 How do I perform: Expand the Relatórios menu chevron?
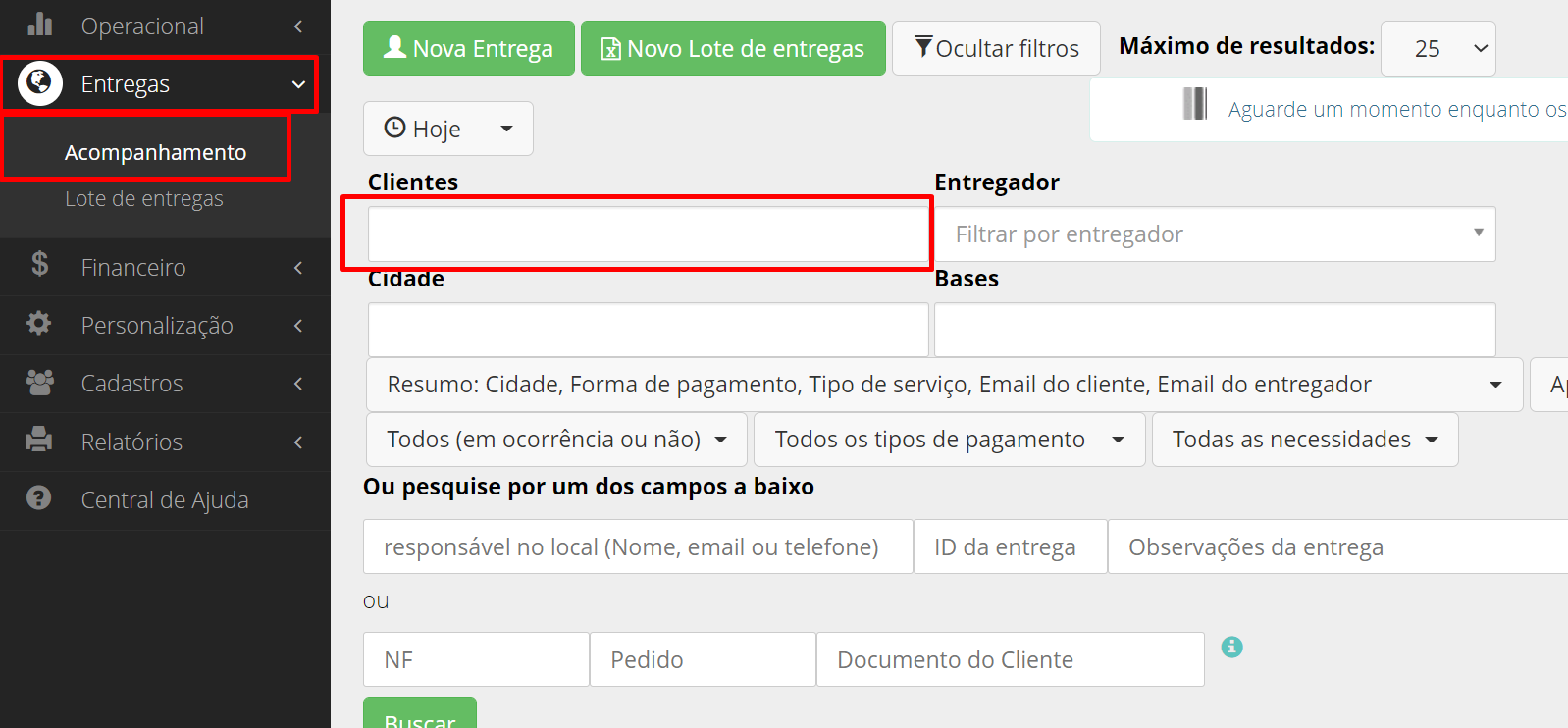click(x=298, y=442)
